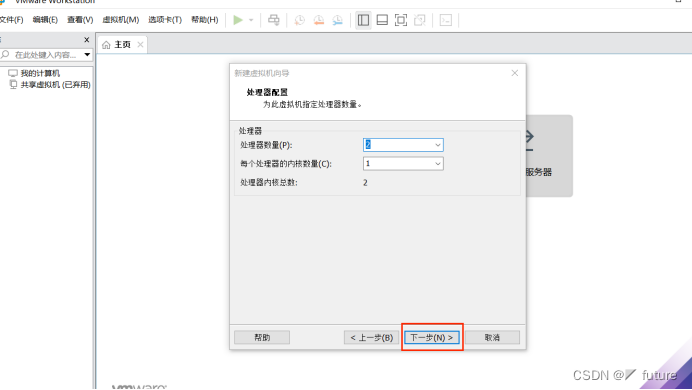Open the 虚拟机(M) menu
The height and width of the screenshot is (390, 692).
click(120, 20)
